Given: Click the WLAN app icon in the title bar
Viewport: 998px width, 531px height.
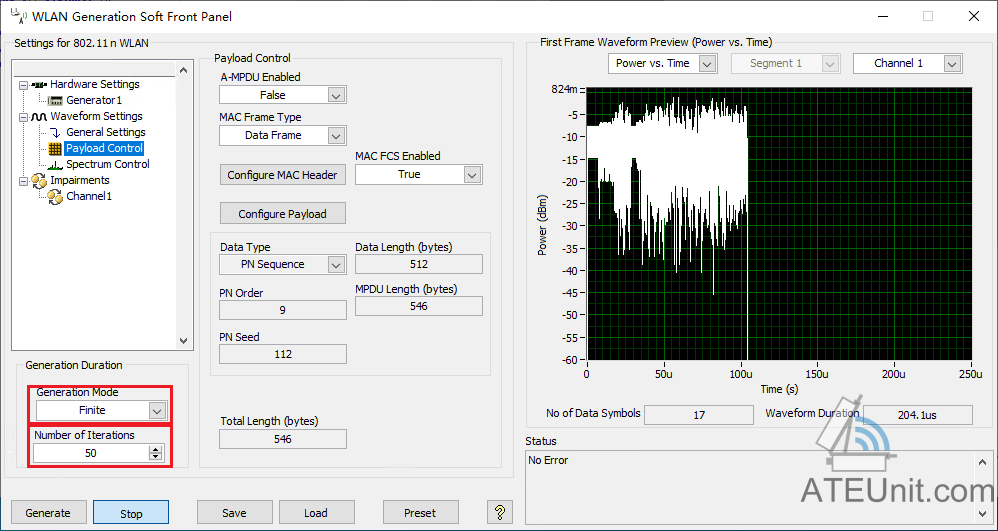Looking at the screenshot, I should pos(18,15).
